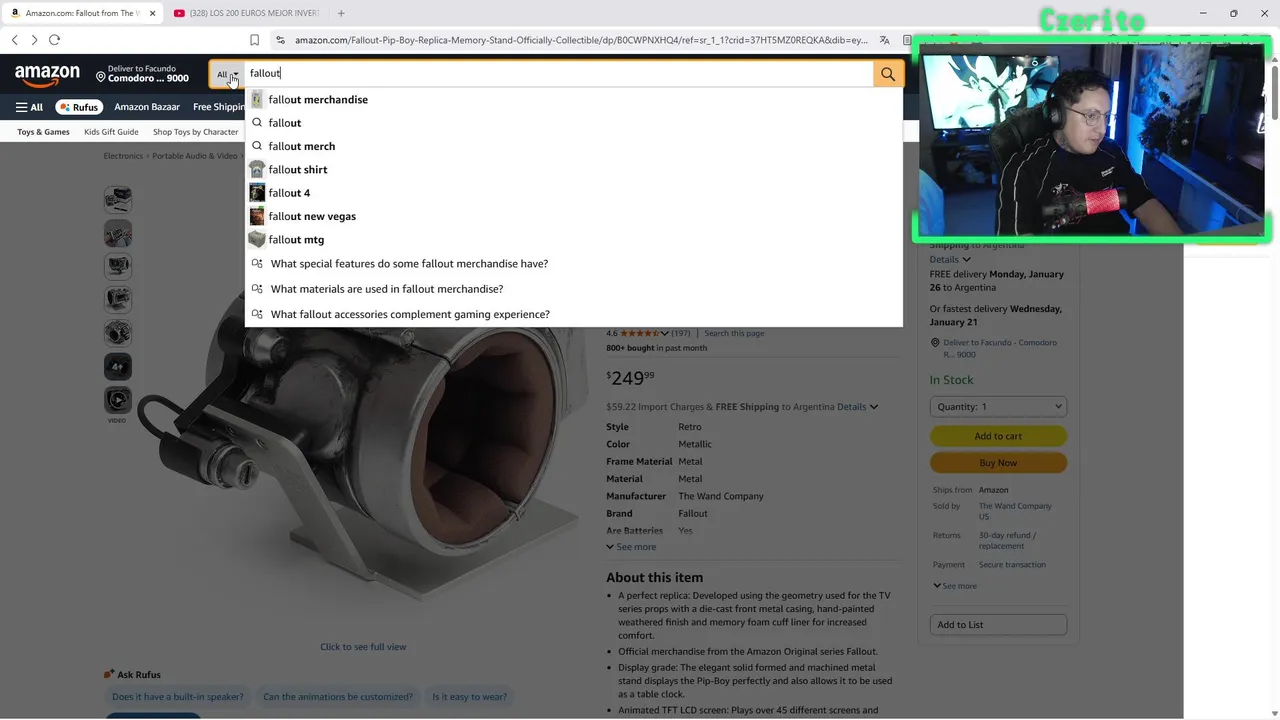Close the Amazon browser tab
Image resolution: width=1280 pixels, height=720 pixels.
click(x=153, y=13)
